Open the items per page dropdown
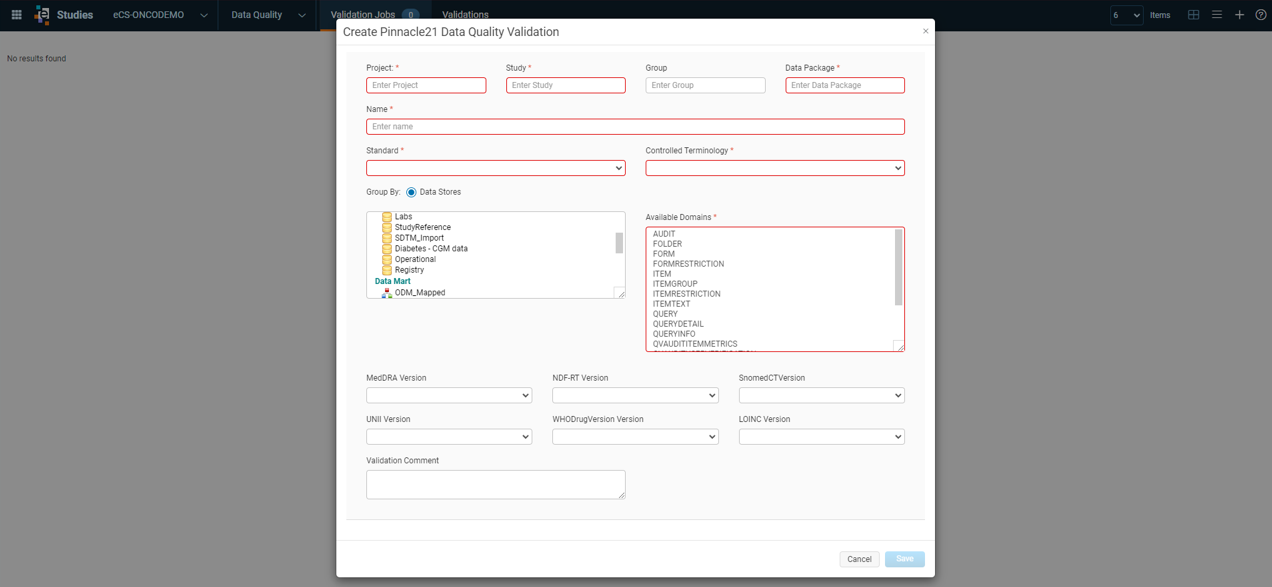1272x587 pixels. (x=1126, y=15)
